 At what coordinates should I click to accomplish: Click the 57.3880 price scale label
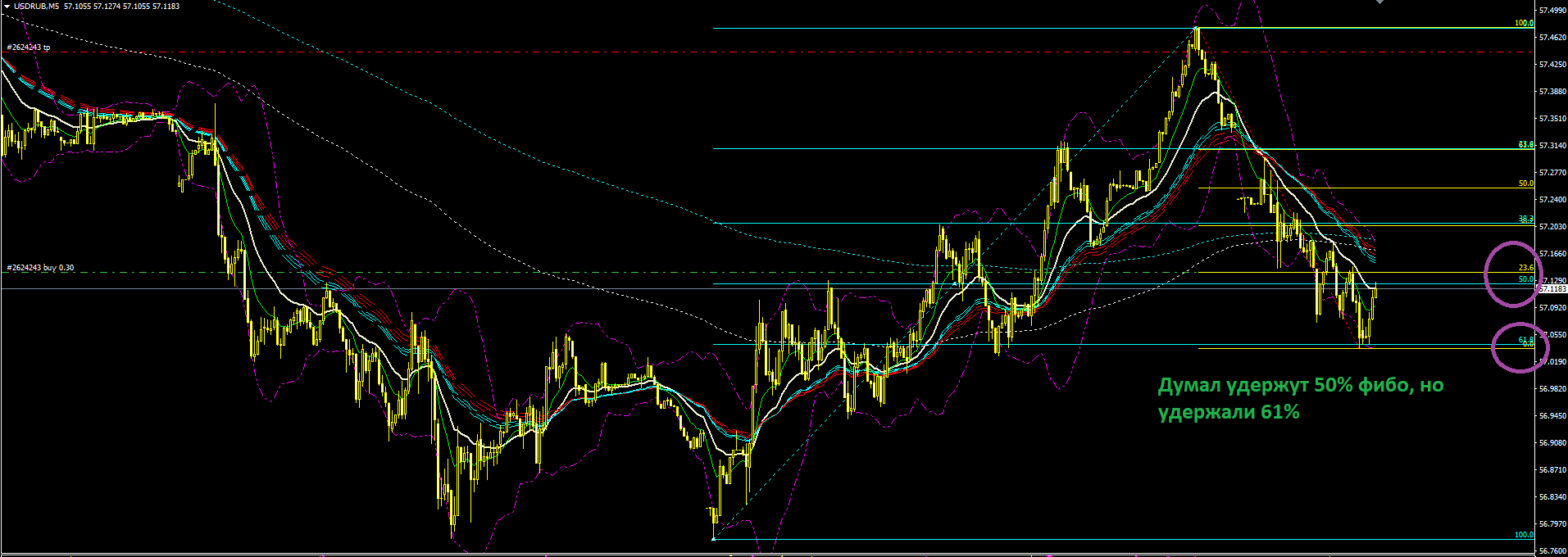1552,92
